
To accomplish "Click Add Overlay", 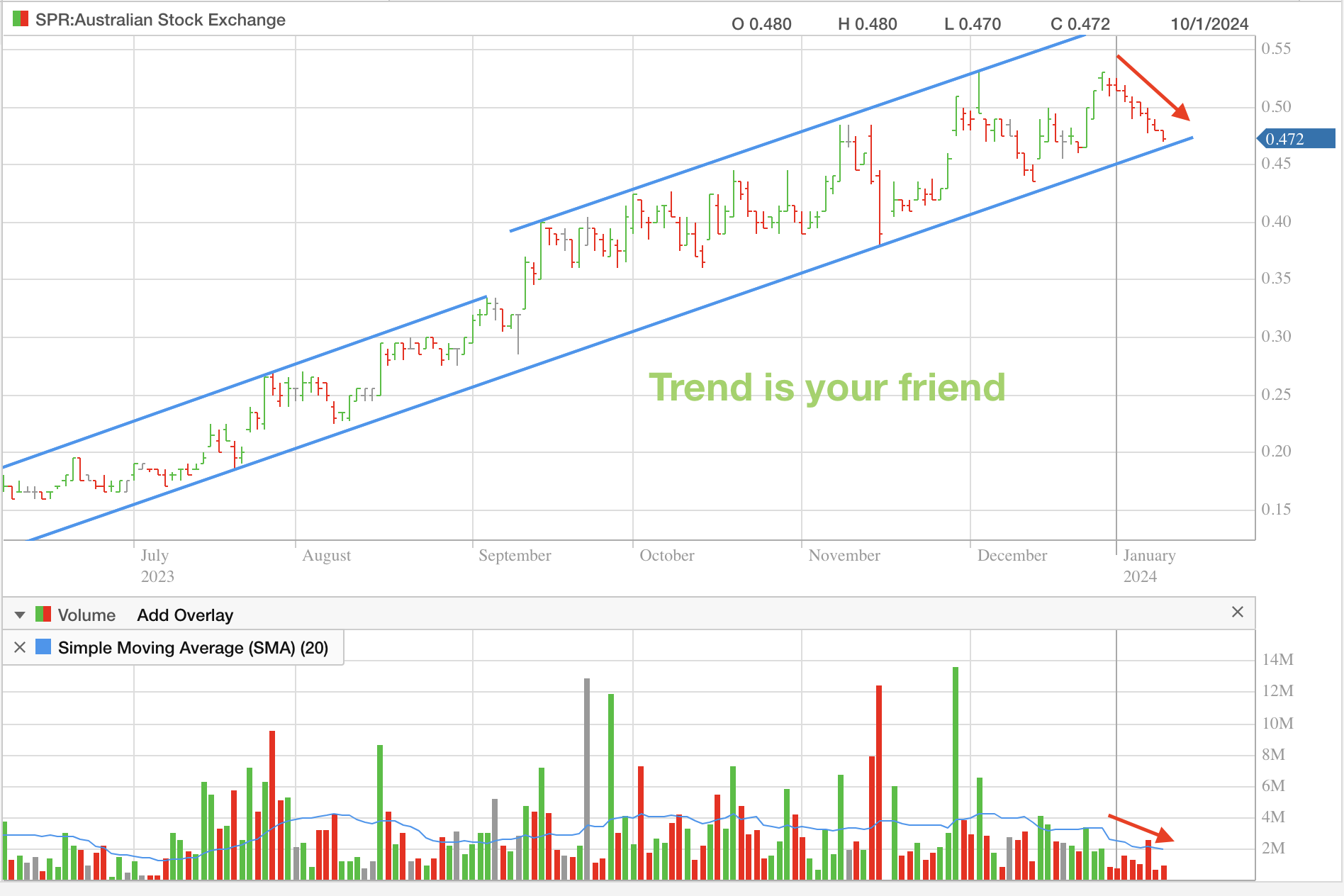I will (x=185, y=615).
